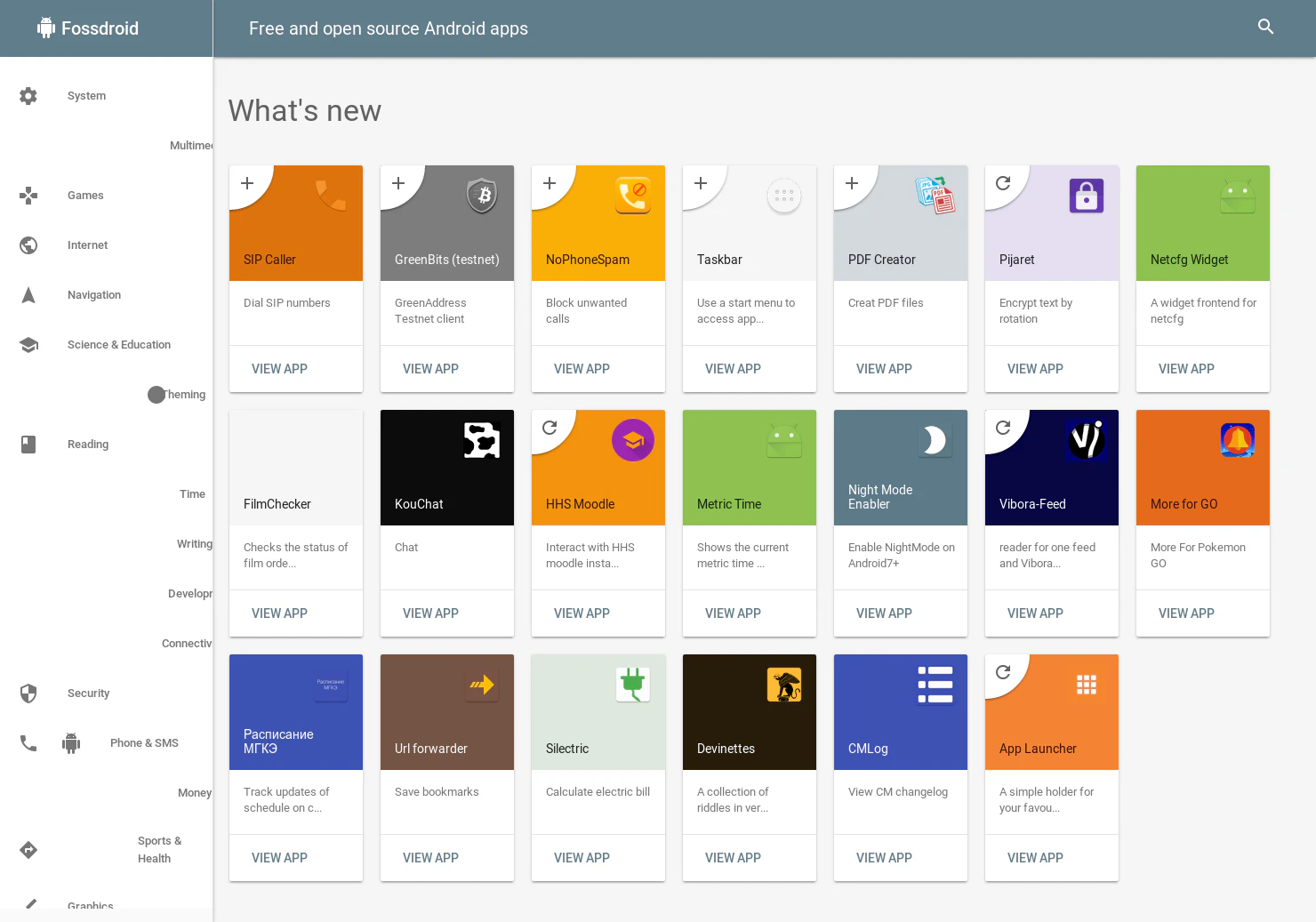The image size is (1316, 922).
Task: Click the Devinettes sphinx icon
Action: coord(784,685)
